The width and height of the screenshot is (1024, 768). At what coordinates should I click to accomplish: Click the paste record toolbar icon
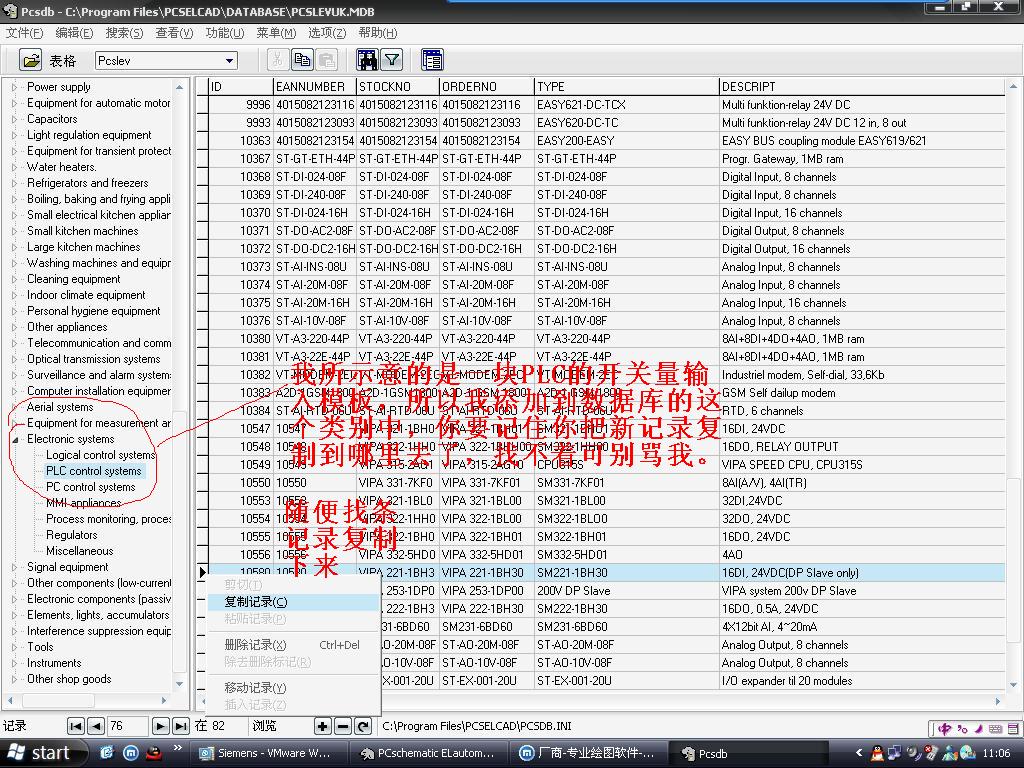point(327,61)
